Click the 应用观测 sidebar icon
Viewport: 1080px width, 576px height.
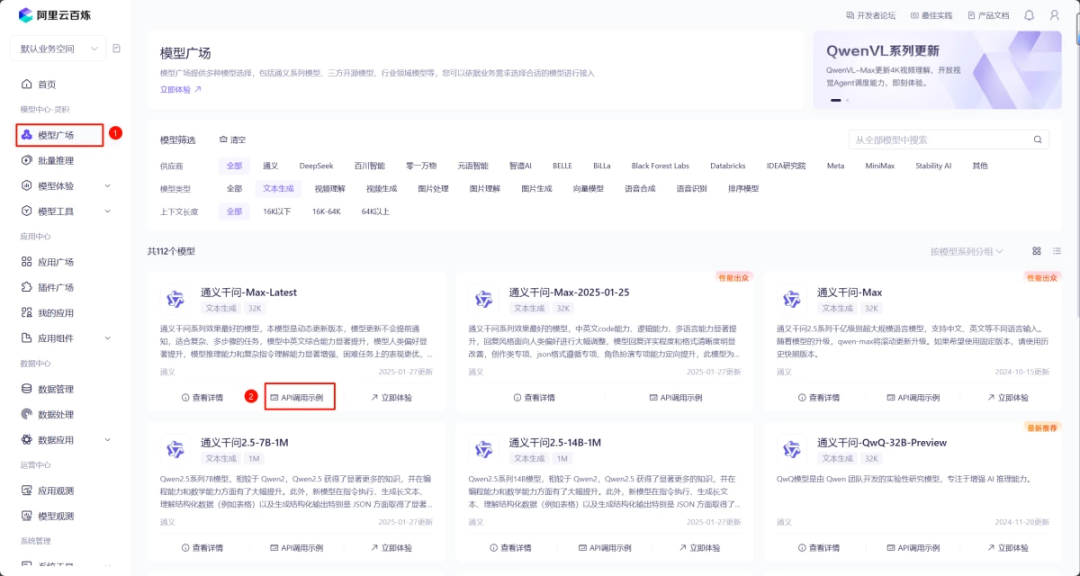click(x=27, y=491)
